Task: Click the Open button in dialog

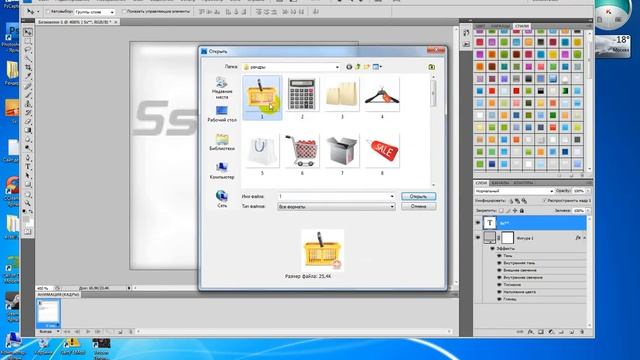Action: pyautogui.click(x=418, y=196)
